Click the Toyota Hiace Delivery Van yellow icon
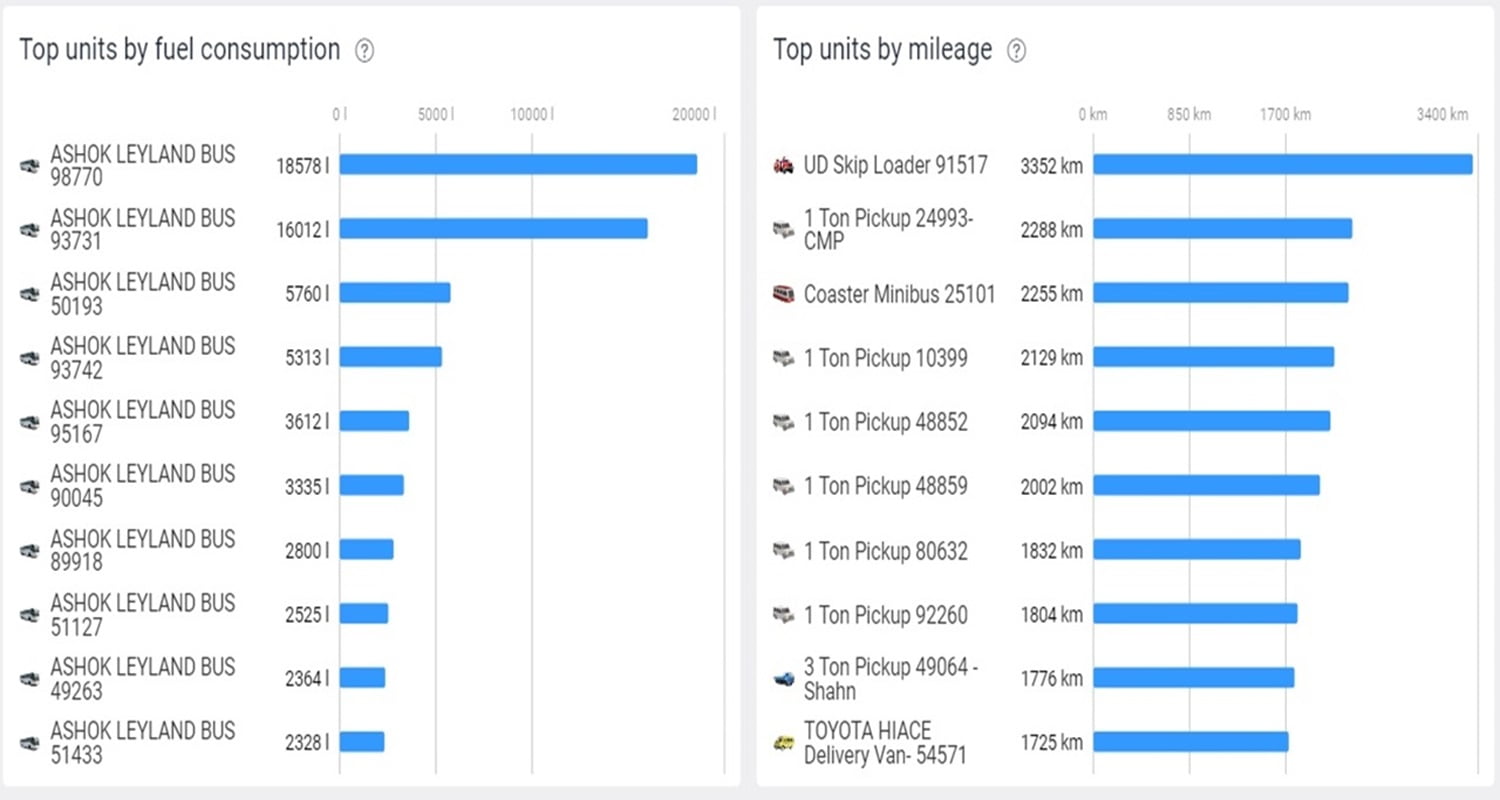Viewport: 1500px width, 800px height. click(x=784, y=742)
